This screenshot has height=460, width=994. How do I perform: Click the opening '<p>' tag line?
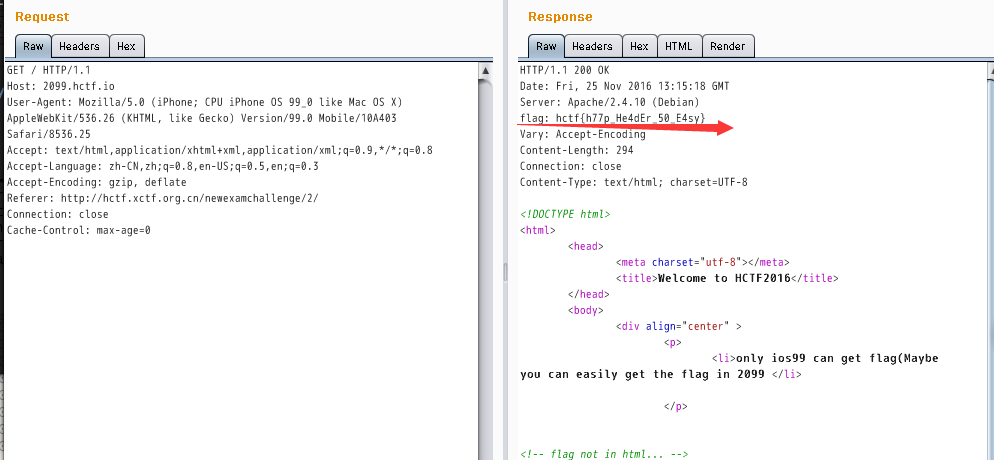click(x=673, y=343)
